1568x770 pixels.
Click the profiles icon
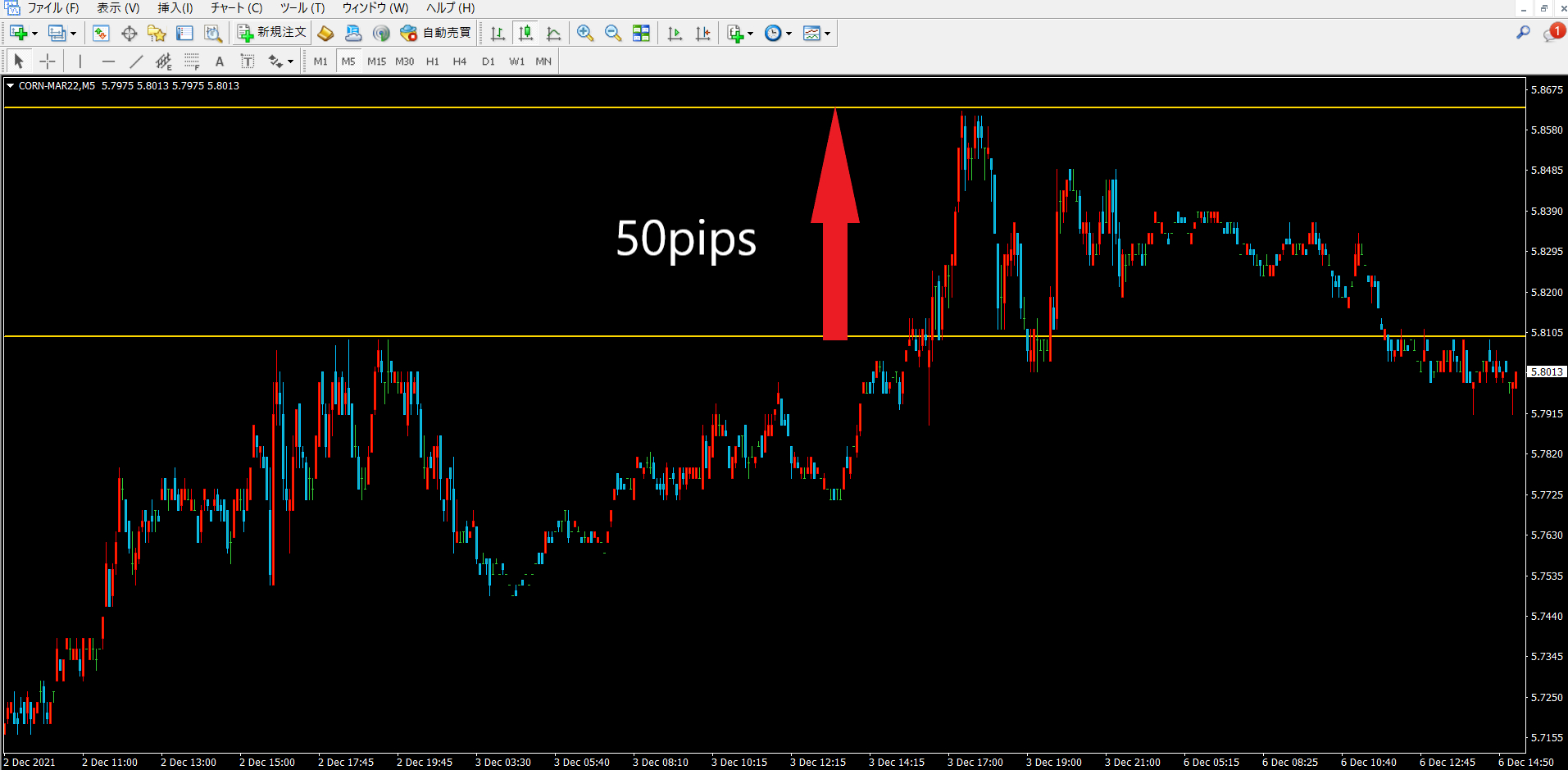[x=57, y=33]
